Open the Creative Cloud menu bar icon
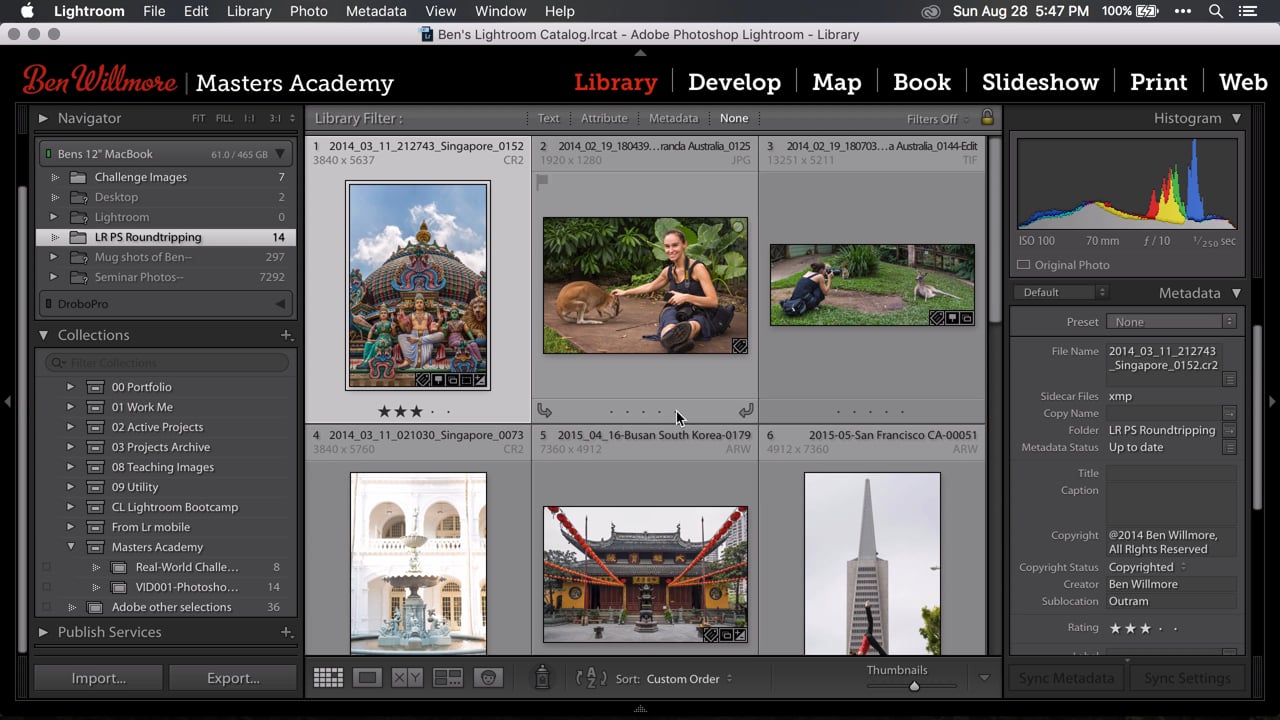Viewport: 1280px width, 720px height. [931, 11]
